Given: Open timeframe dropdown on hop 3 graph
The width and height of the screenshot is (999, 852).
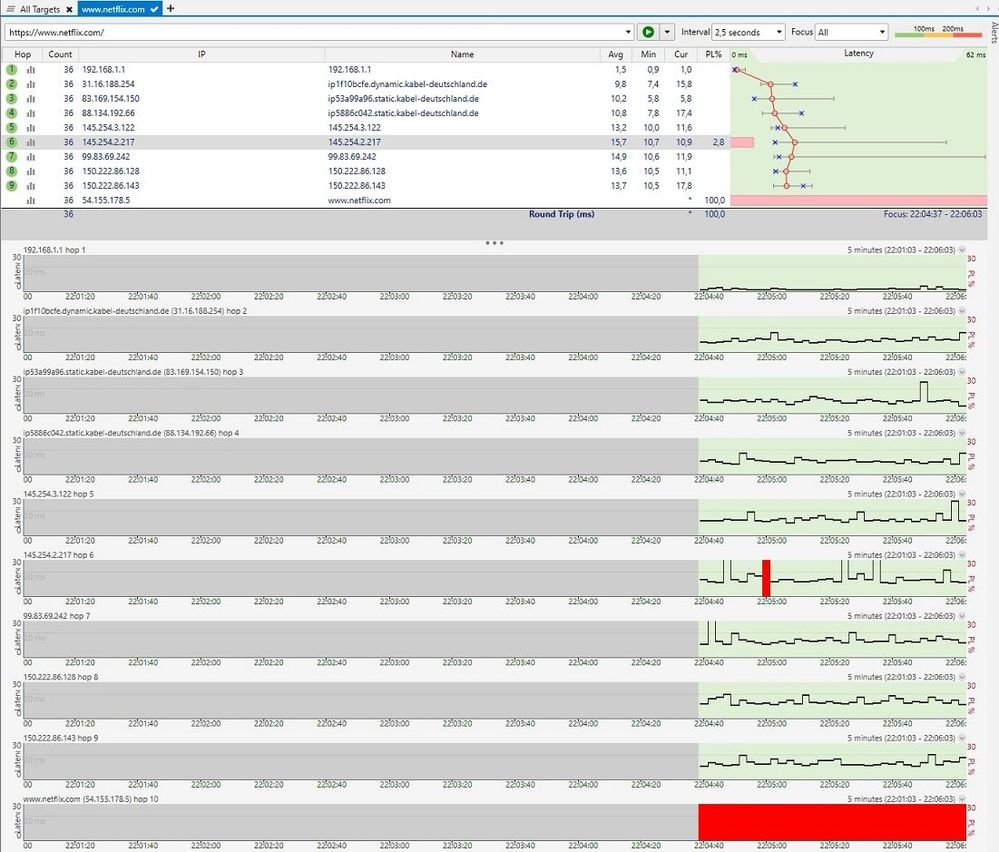Looking at the screenshot, I should [961, 372].
